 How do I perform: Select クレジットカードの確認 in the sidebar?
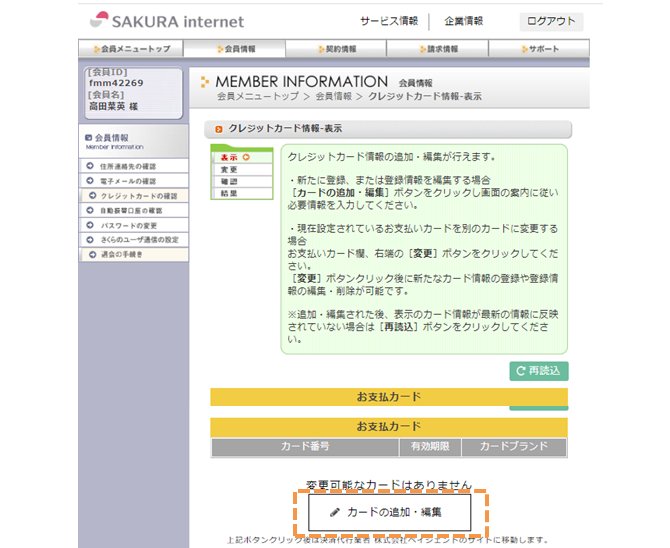(x=134, y=196)
